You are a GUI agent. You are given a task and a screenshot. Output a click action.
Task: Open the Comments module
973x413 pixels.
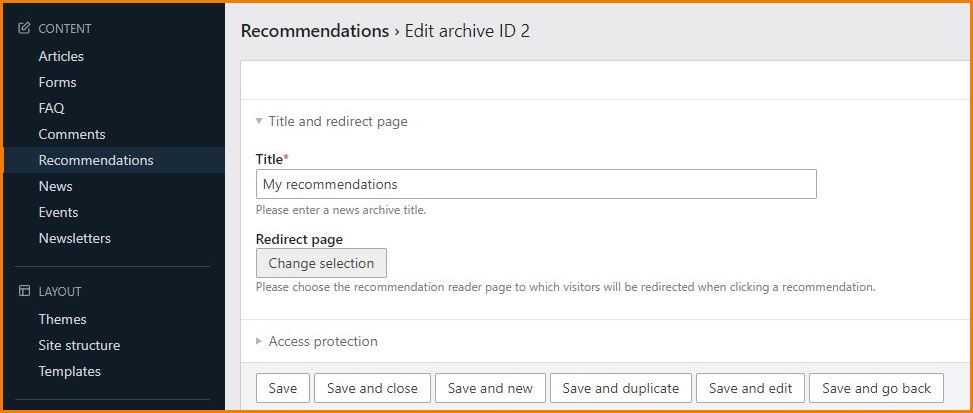(72, 134)
